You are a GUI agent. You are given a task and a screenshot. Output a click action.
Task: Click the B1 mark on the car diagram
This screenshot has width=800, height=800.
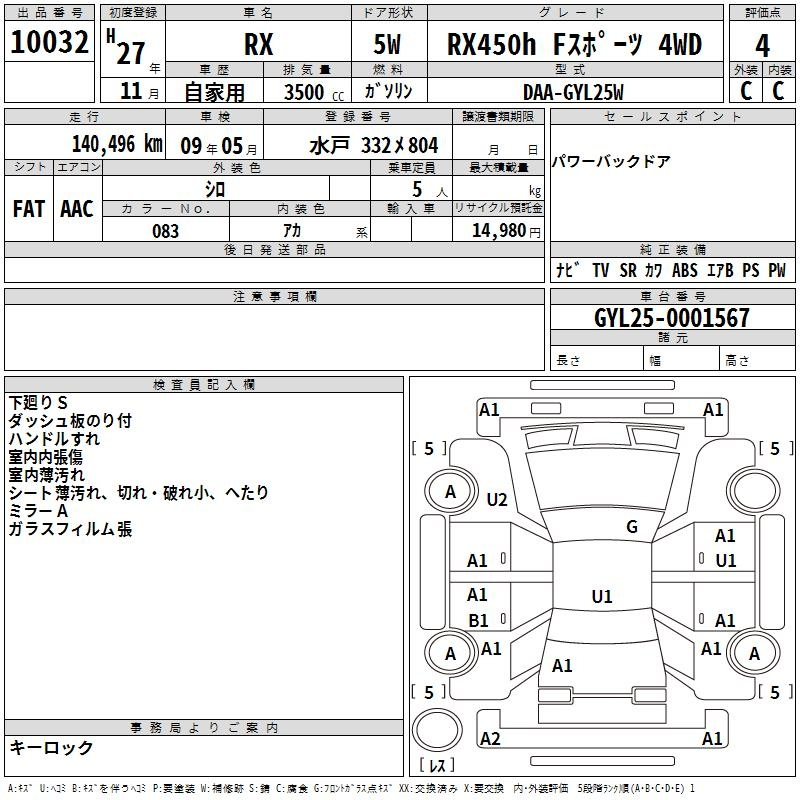(479, 620)
